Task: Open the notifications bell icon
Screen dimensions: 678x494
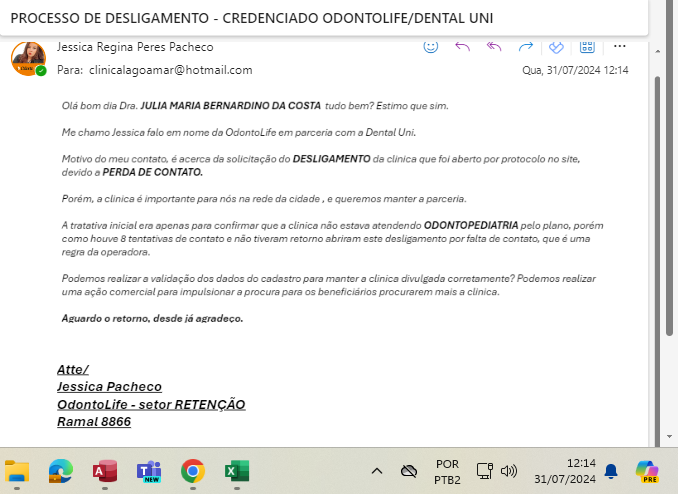Action: tap(611, 471)
